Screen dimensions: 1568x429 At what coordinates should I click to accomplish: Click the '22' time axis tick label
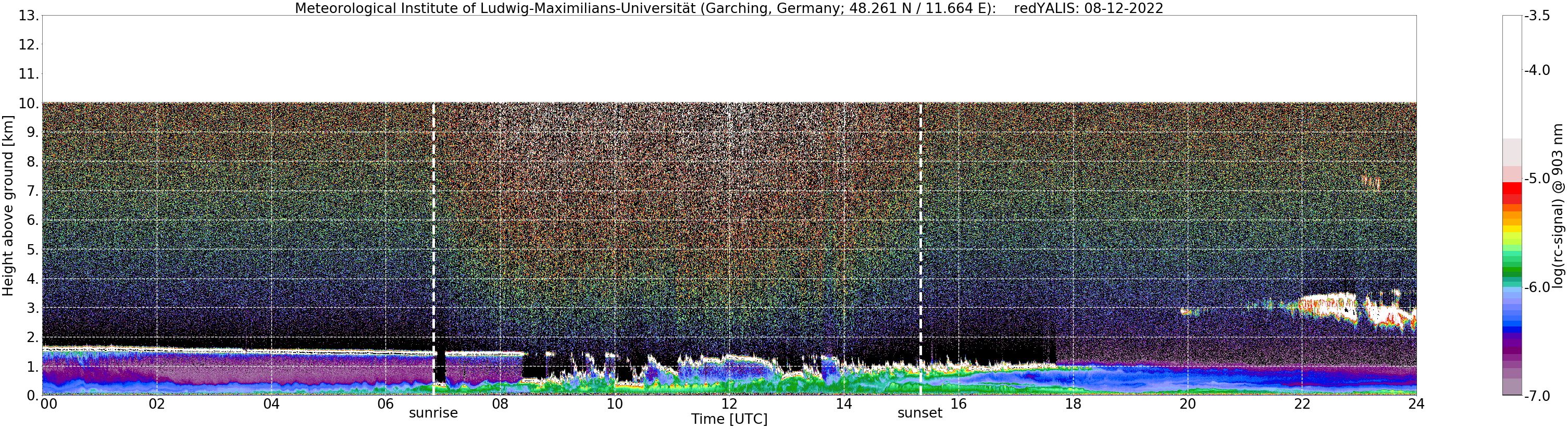[1302, 404]
